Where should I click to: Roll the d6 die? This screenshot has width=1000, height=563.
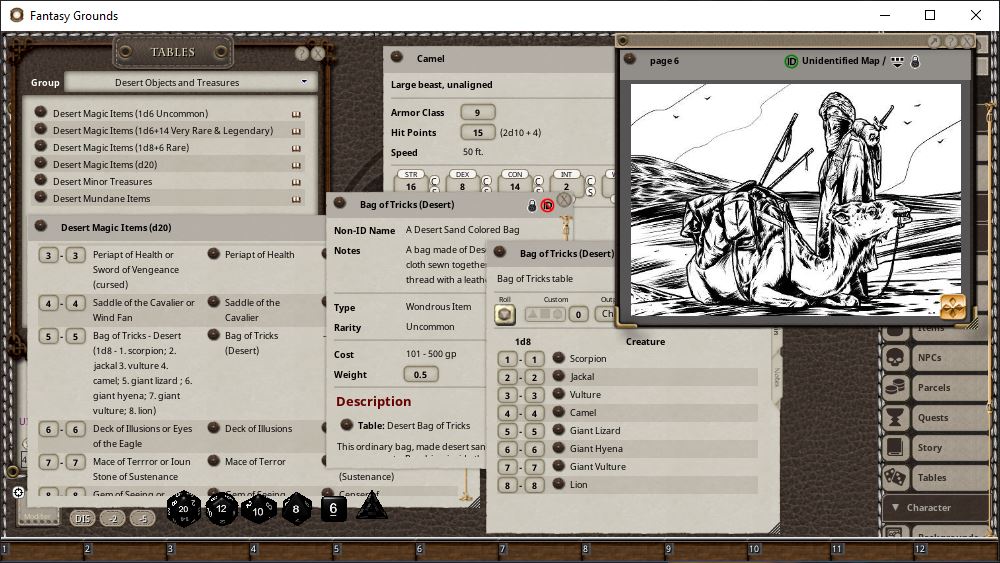tap(333, 509)
